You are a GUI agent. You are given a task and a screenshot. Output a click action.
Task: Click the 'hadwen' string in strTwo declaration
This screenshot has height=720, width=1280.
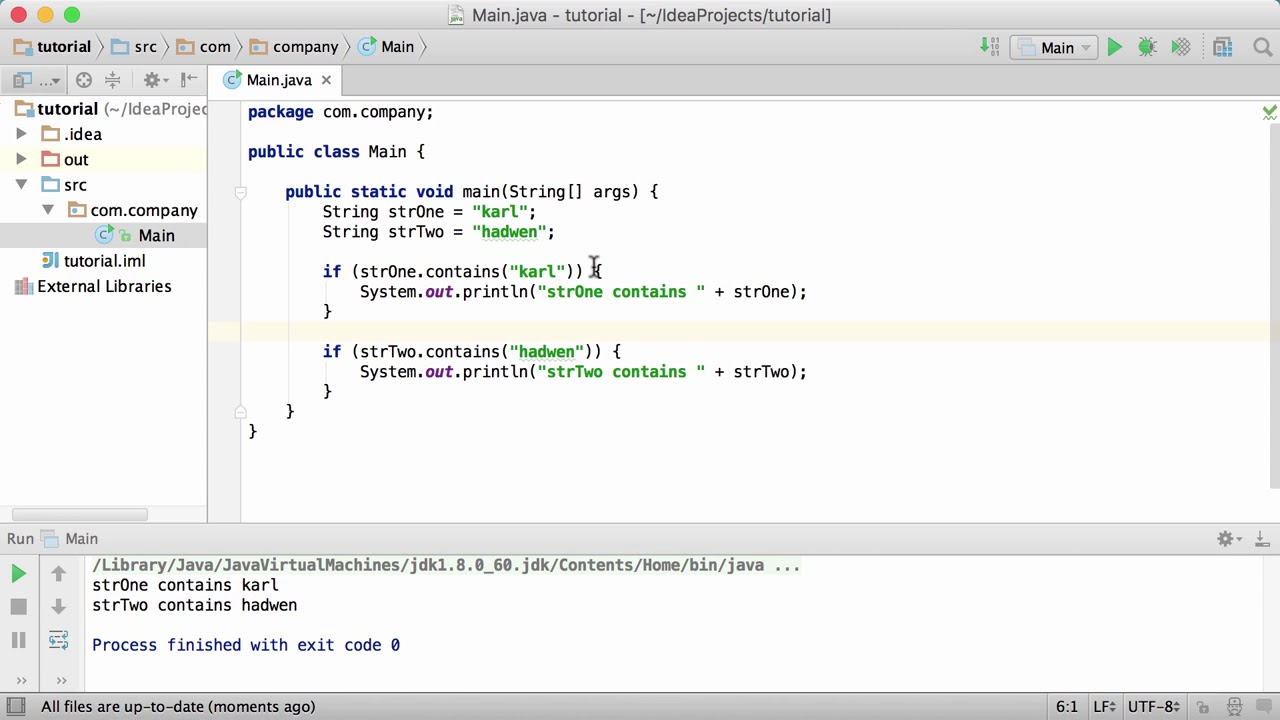click(509, 232)
